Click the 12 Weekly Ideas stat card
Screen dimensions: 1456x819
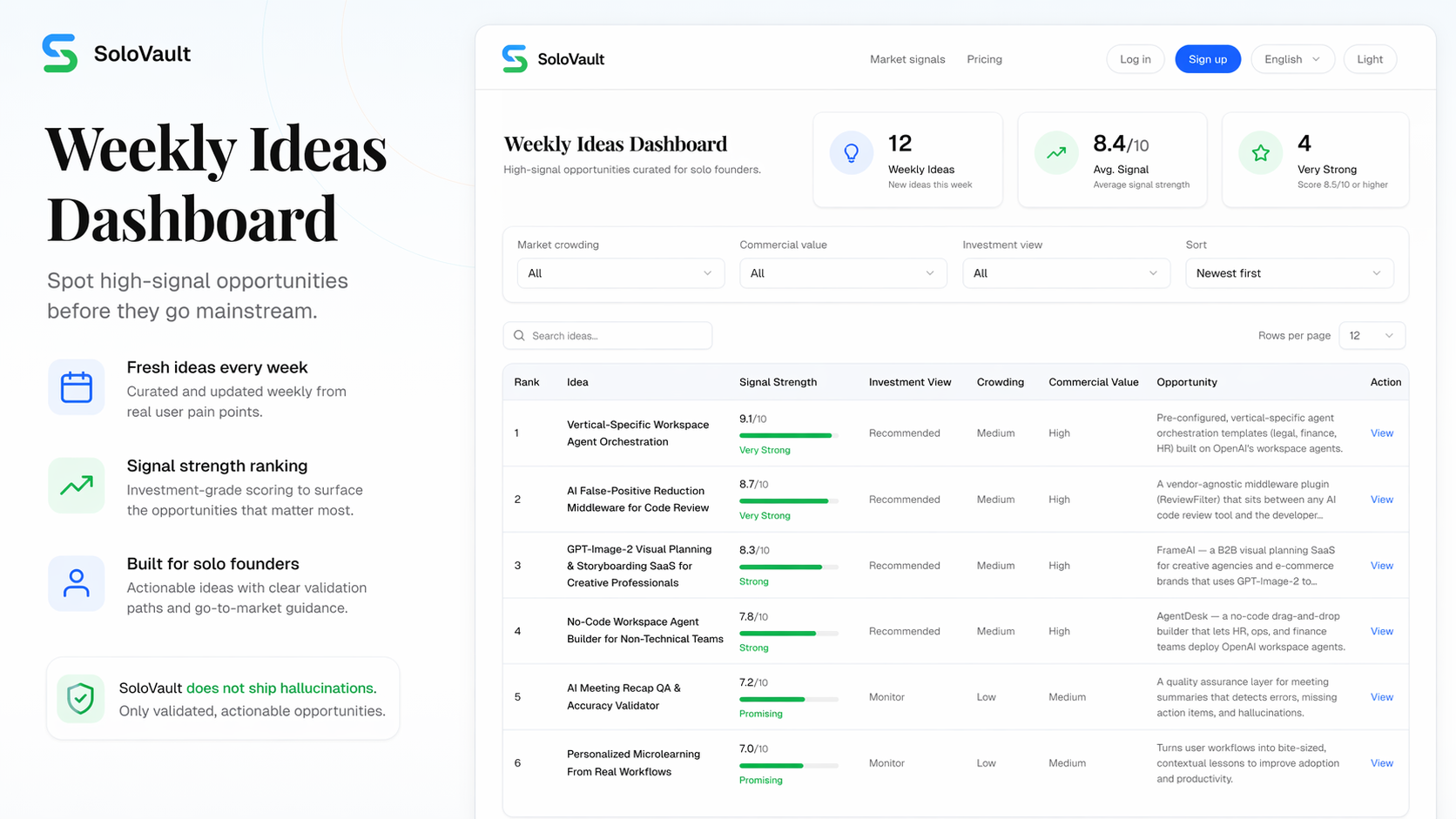pos(907,160)
